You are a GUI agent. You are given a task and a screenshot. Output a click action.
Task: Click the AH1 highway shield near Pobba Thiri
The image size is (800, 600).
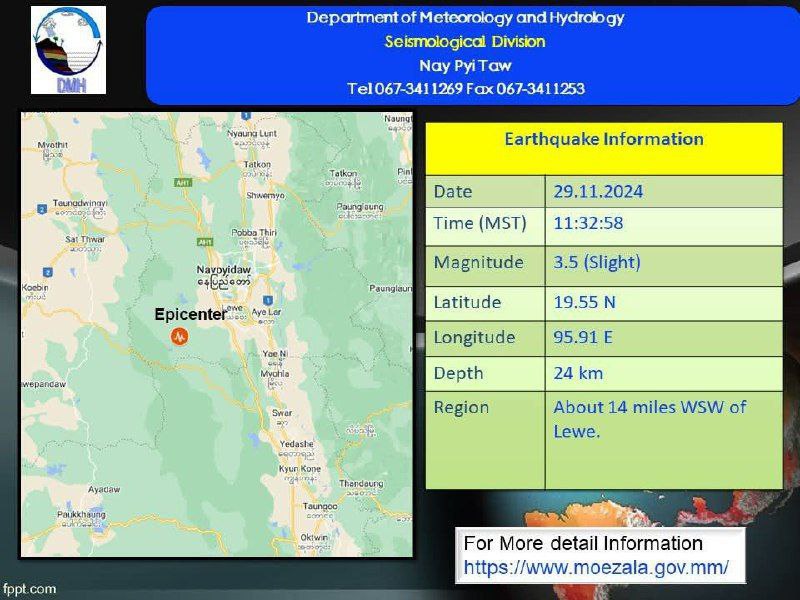tap(205, 242)
